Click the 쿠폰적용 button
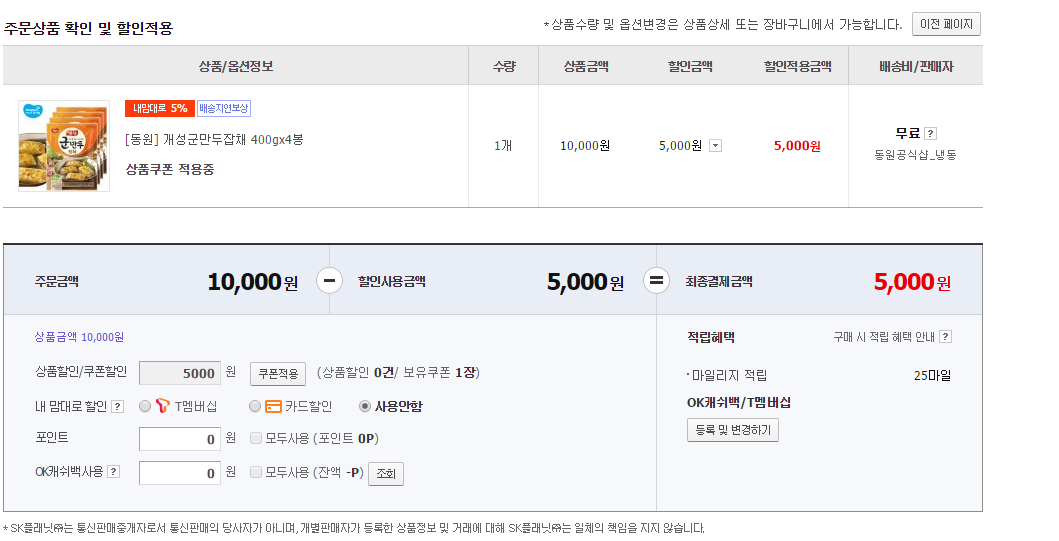This screenshot has width=1059, height=541. point(278,374)
